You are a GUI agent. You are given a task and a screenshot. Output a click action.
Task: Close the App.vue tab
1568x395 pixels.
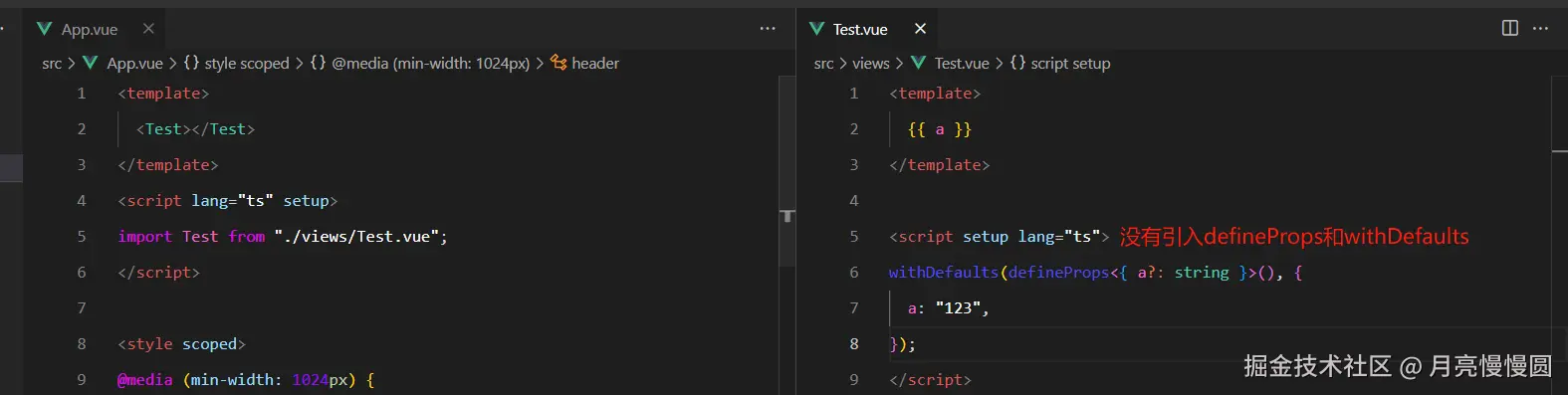pyautogui.click(x=148, y=29)
